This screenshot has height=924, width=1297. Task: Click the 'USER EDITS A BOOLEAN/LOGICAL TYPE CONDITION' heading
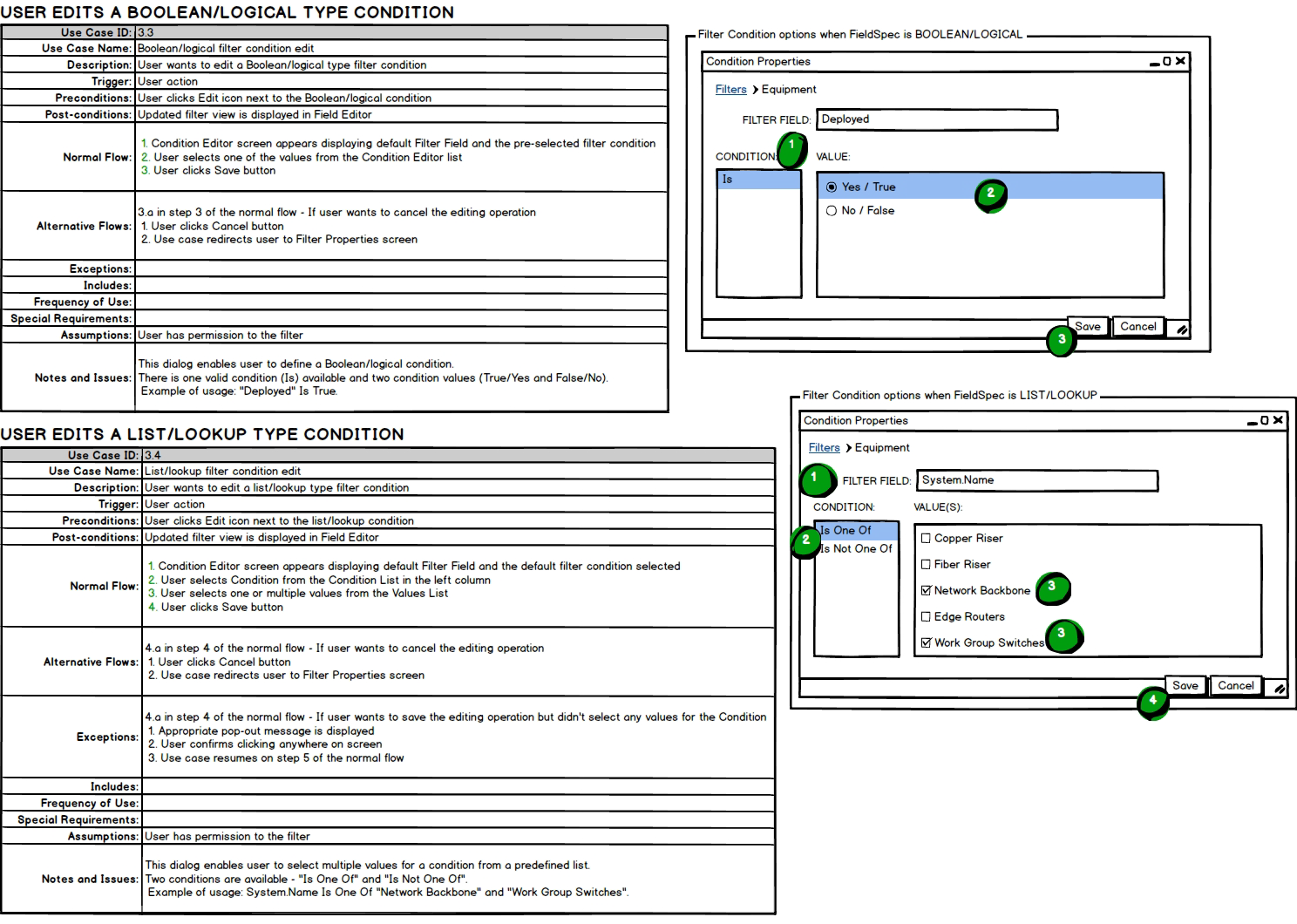pos(227,12)
